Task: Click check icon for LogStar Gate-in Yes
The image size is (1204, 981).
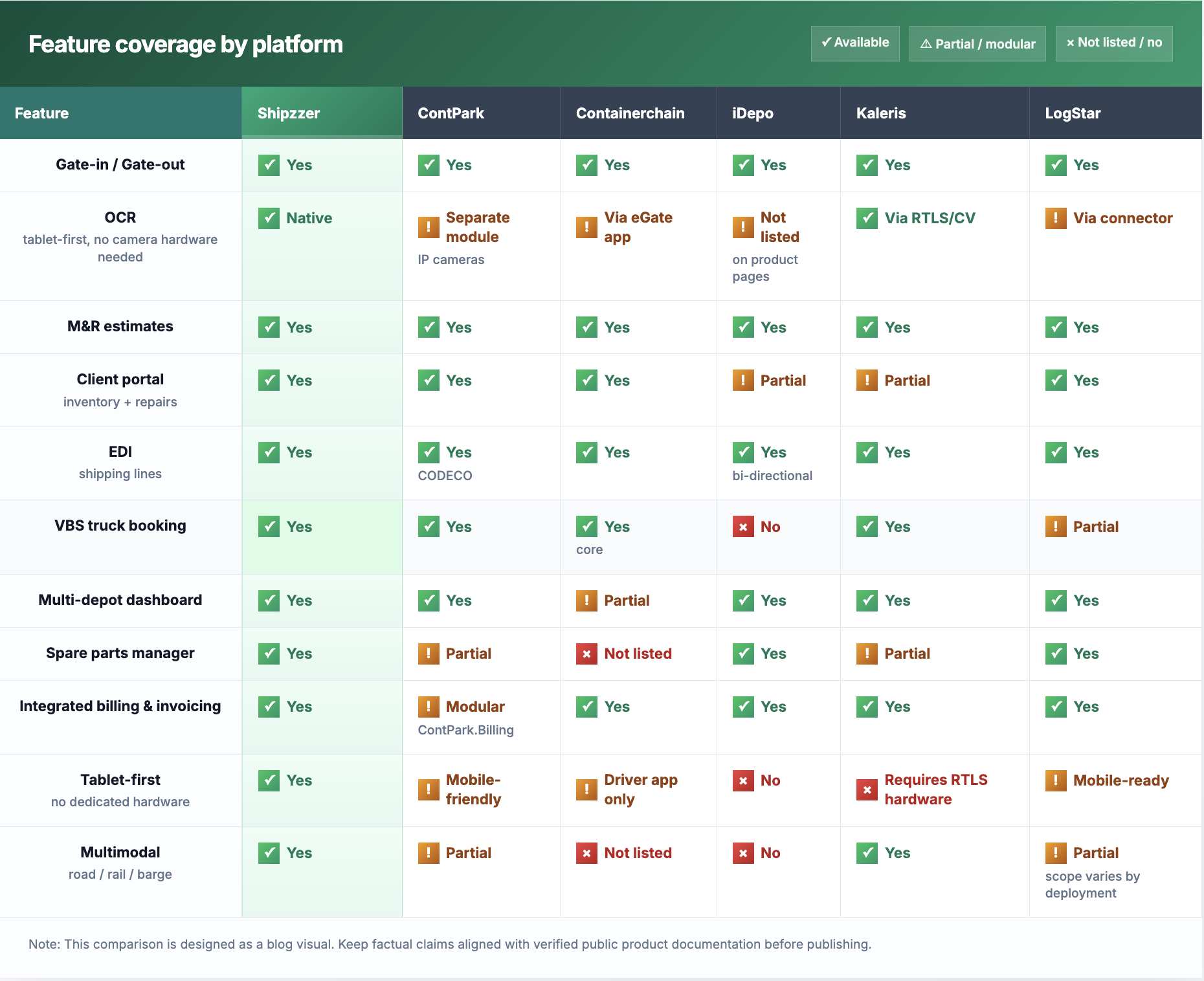Action: tap(1056, 165)
